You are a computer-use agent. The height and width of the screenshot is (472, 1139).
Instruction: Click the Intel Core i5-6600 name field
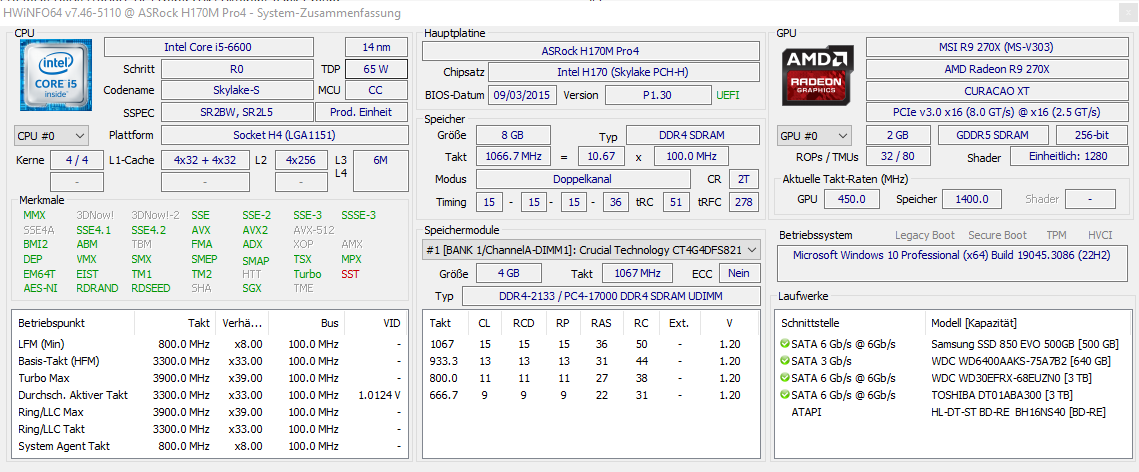click(x=209, y=47)
